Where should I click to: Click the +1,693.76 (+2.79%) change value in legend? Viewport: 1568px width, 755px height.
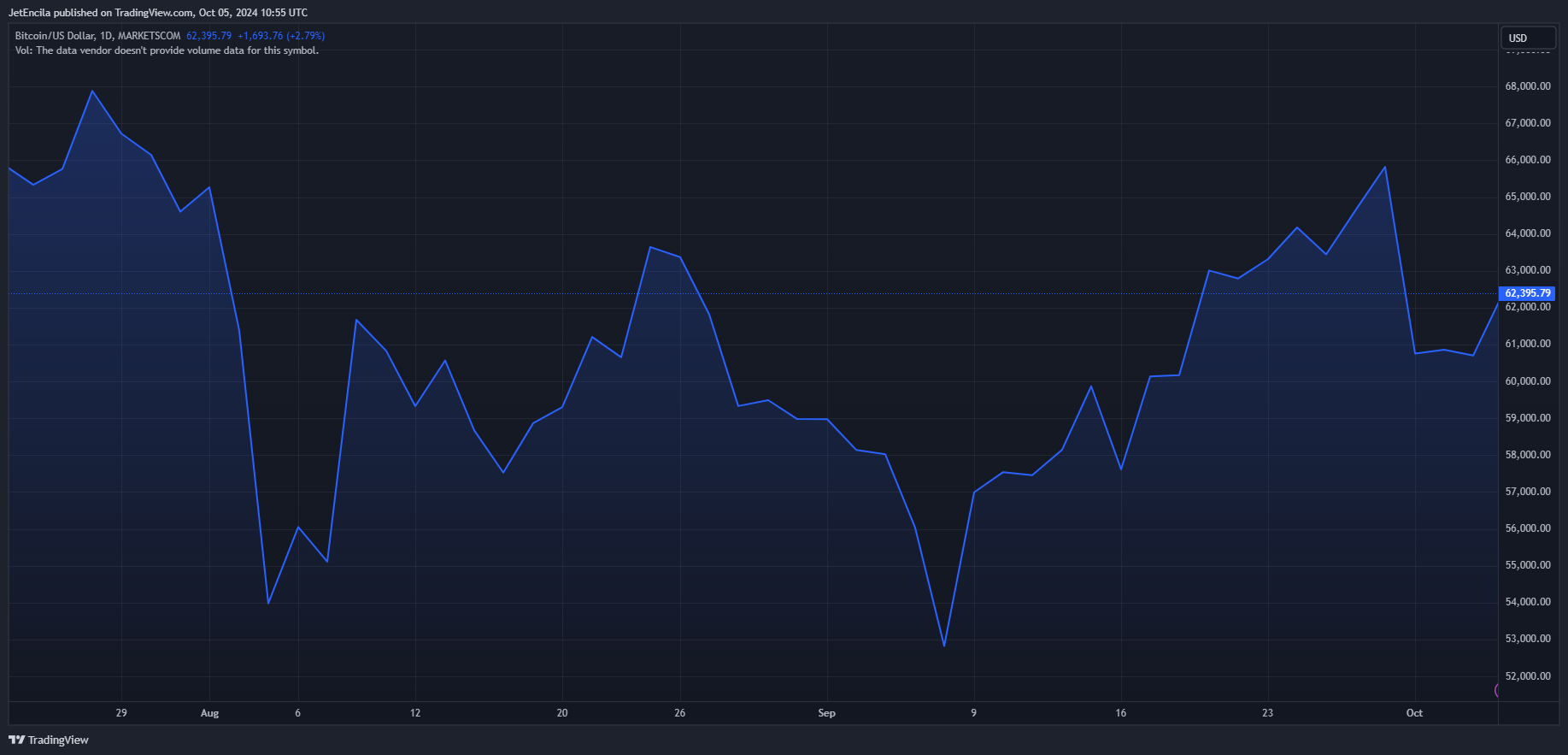280,36
